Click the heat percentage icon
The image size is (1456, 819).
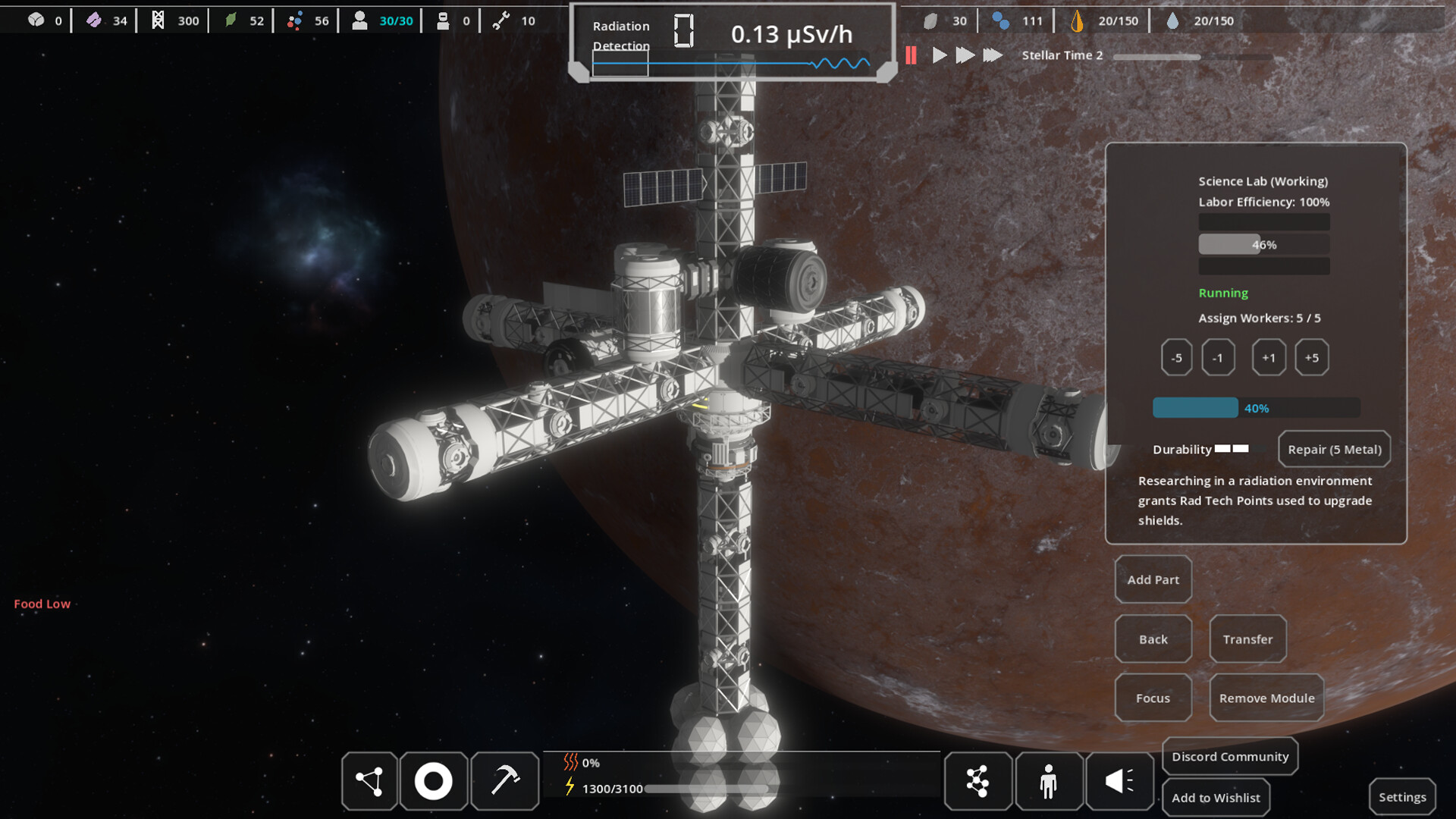[571, 762]
